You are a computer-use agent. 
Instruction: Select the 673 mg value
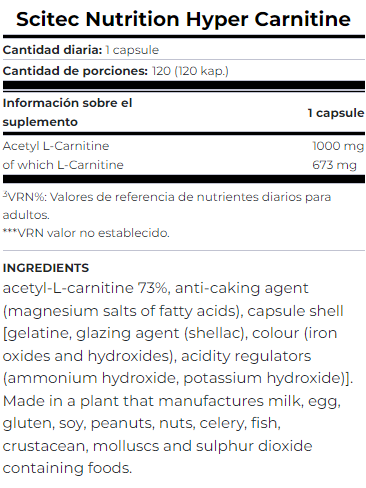(x=334, y=165)
